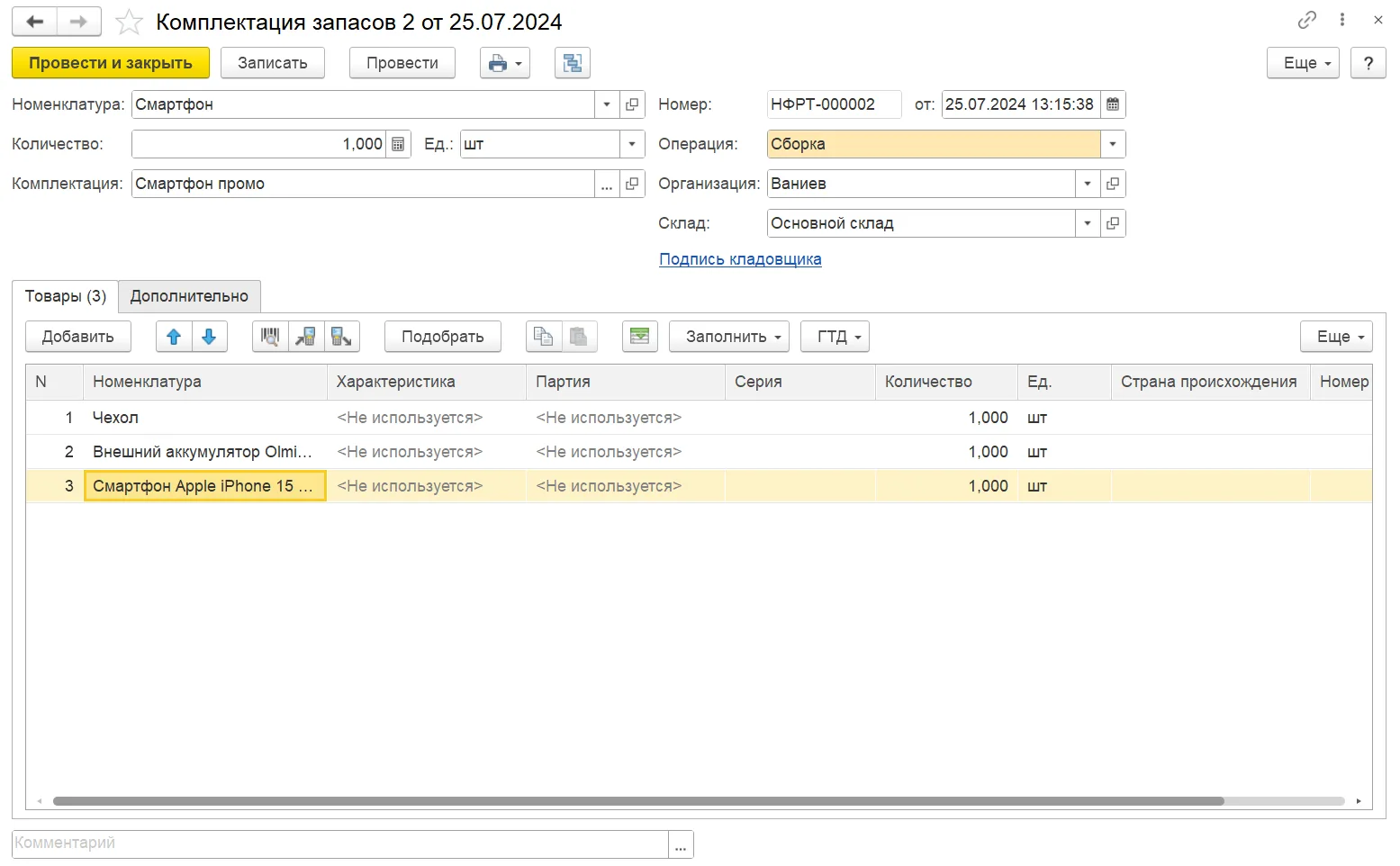
Task: Expand the Номенклатура dropdown list
Action: (607, 104)
